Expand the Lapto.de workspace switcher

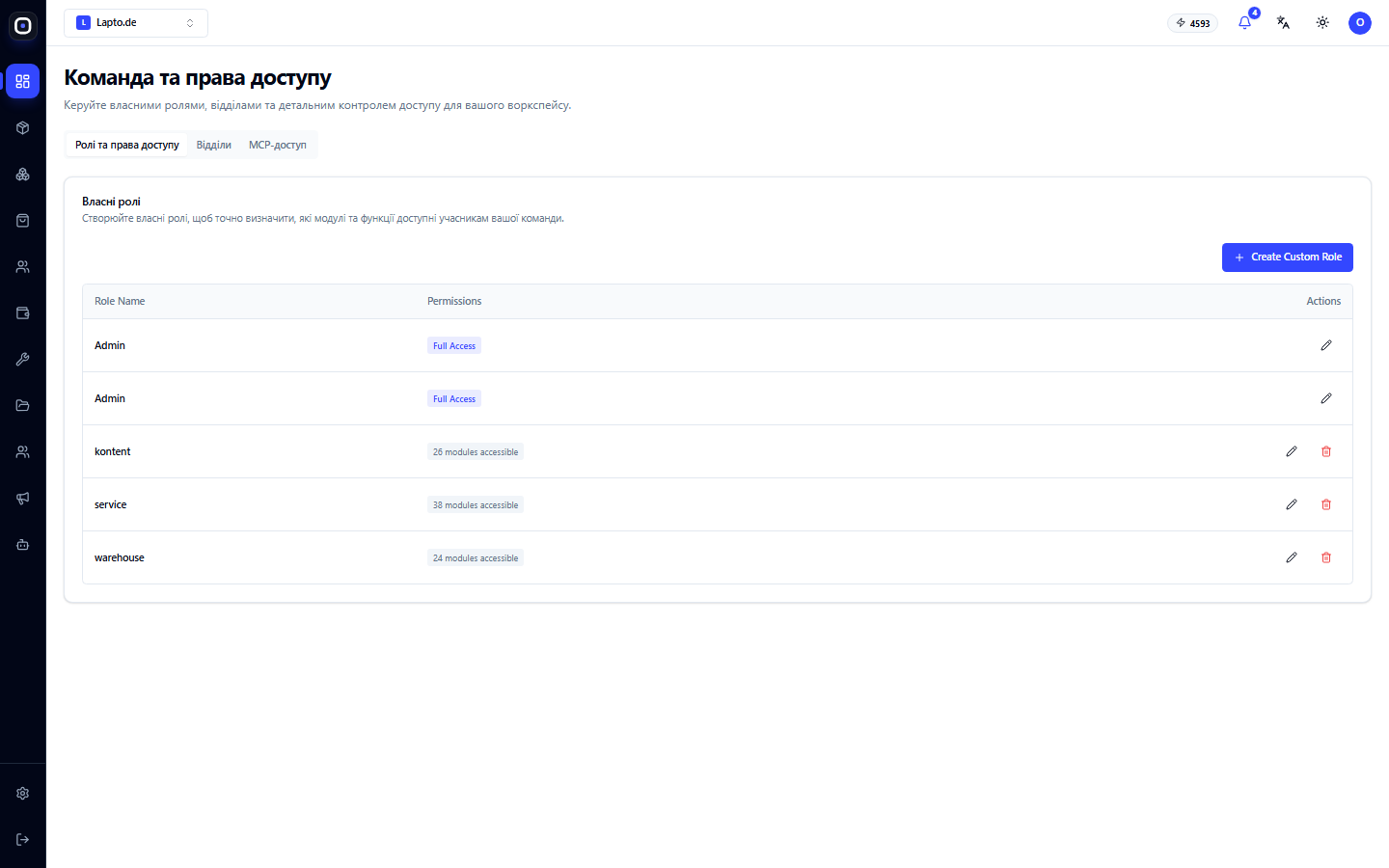pos(136,22)
